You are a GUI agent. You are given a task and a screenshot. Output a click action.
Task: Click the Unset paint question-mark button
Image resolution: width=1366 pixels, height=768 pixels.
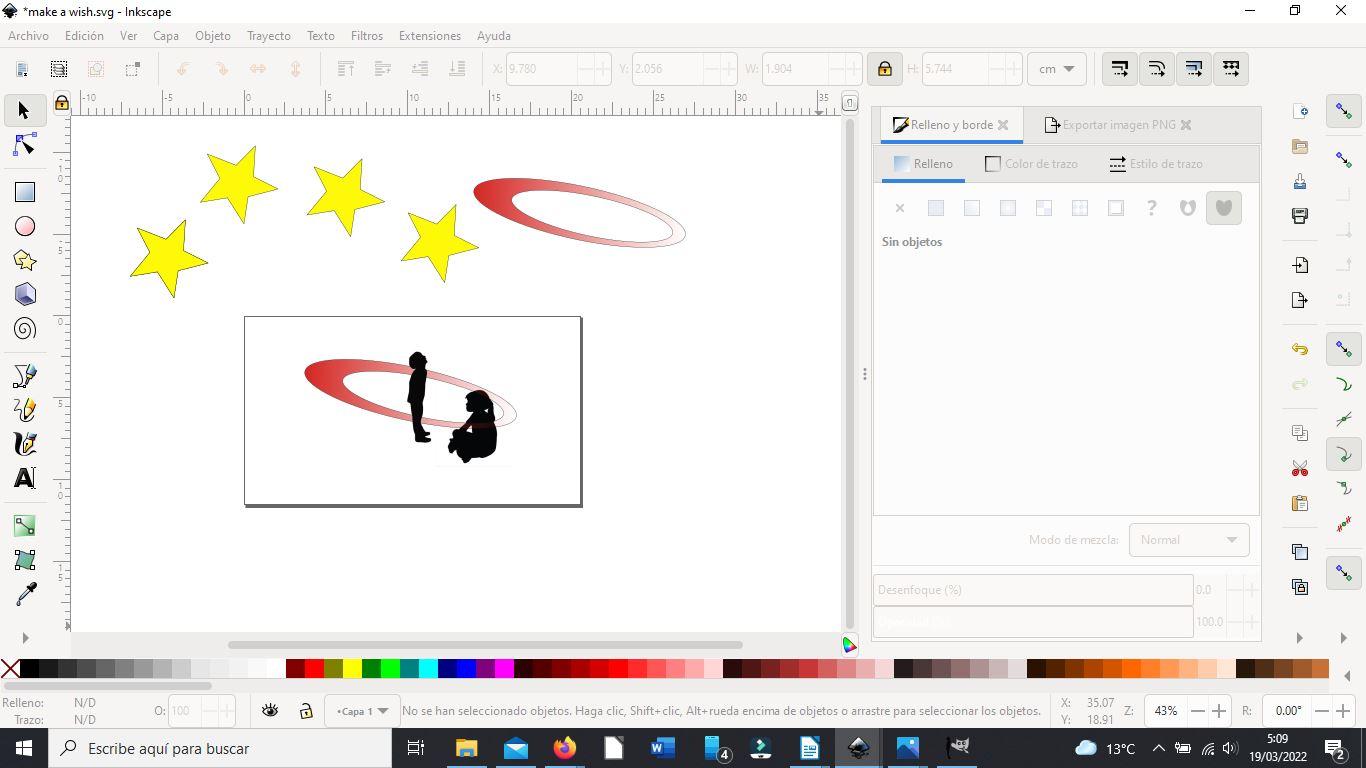tap(1152, 208)
